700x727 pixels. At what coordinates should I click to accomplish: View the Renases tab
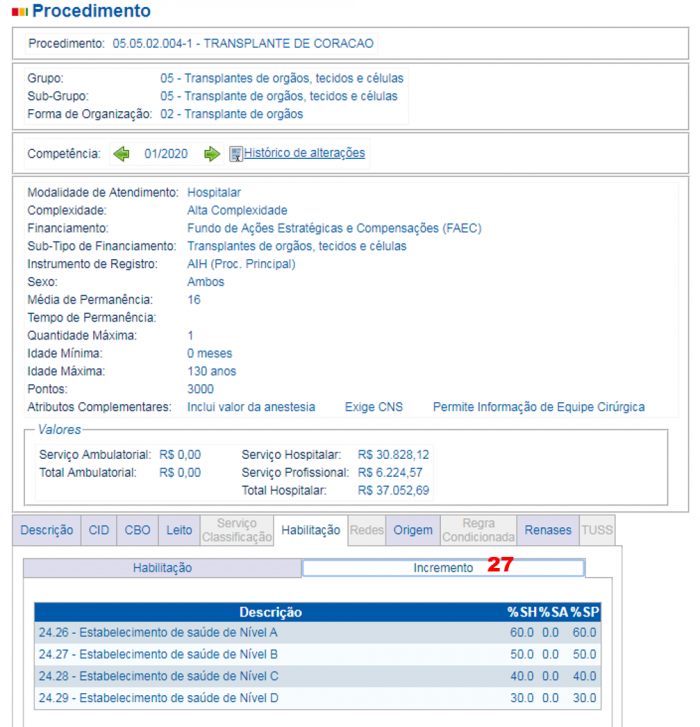548,530
